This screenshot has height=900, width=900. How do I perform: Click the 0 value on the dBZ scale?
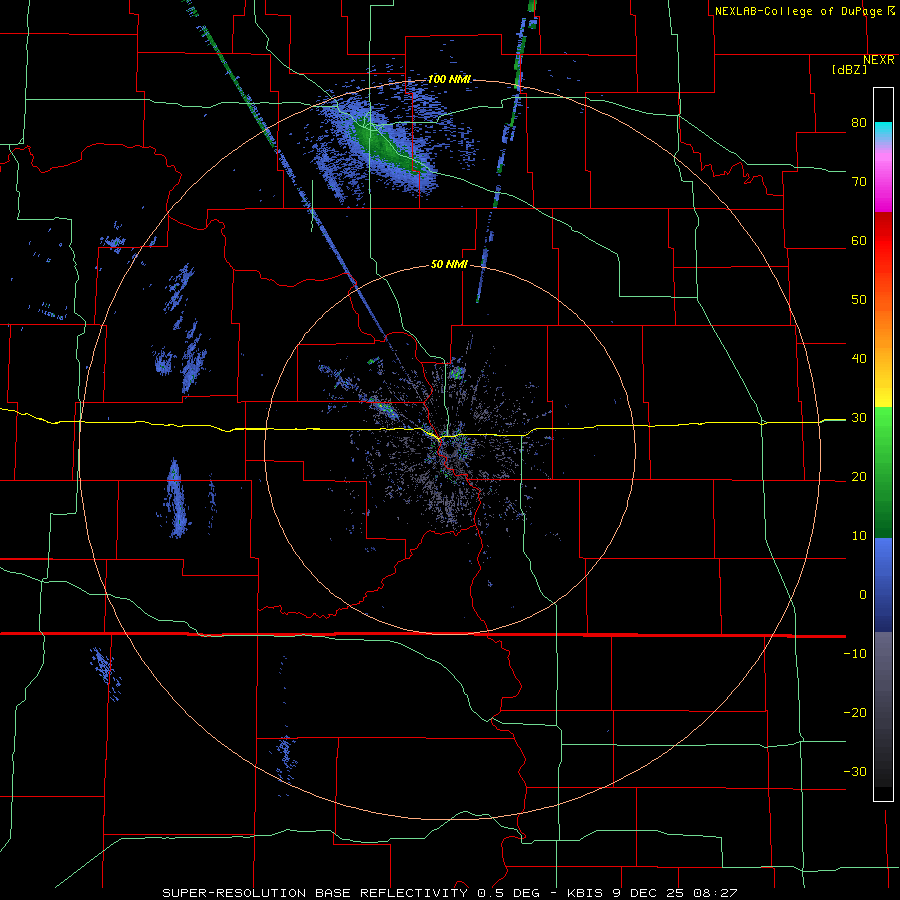[x=863, y=595]
